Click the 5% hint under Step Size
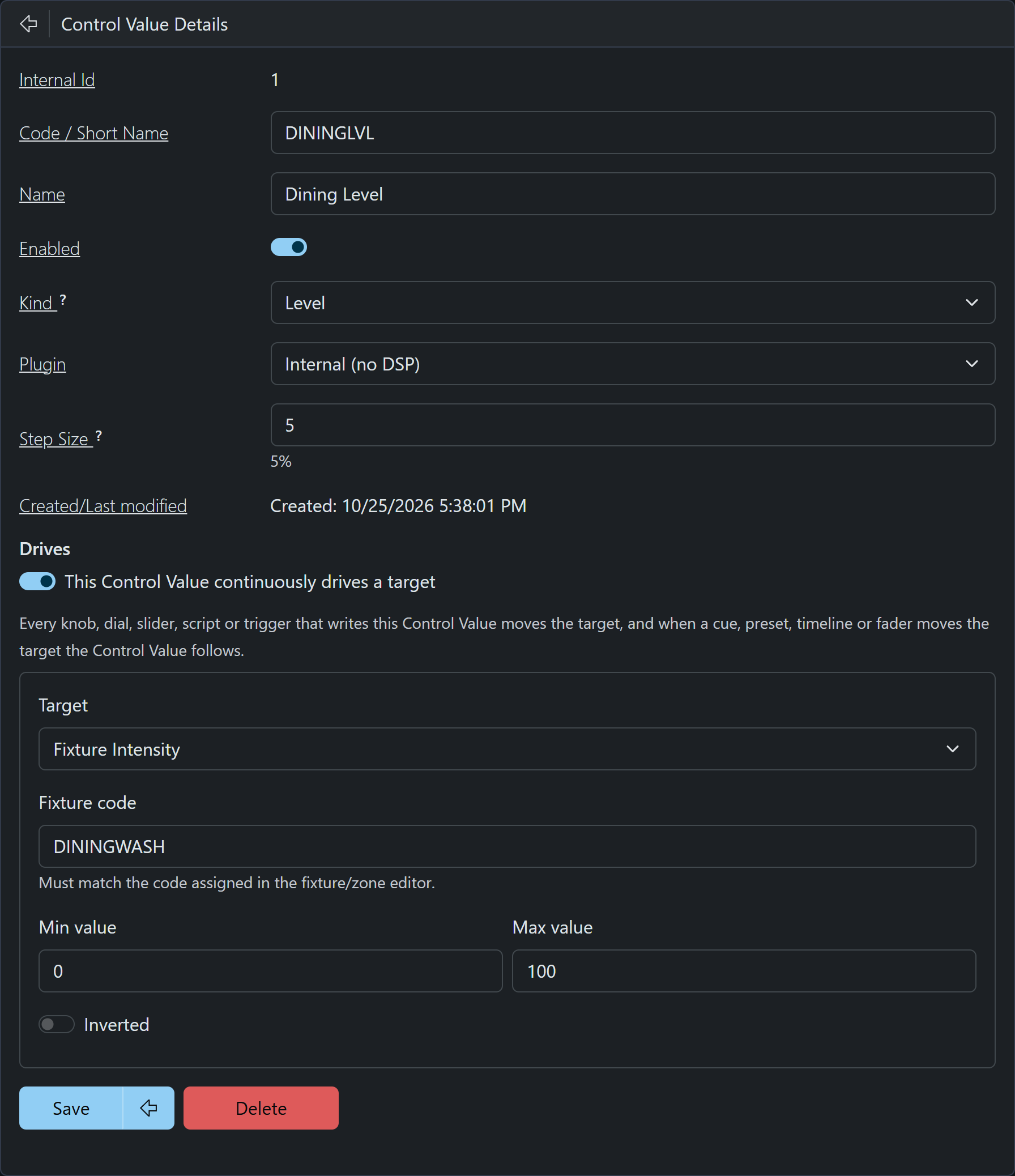This screenshot has height=1176, width=1015. [281, 461]
